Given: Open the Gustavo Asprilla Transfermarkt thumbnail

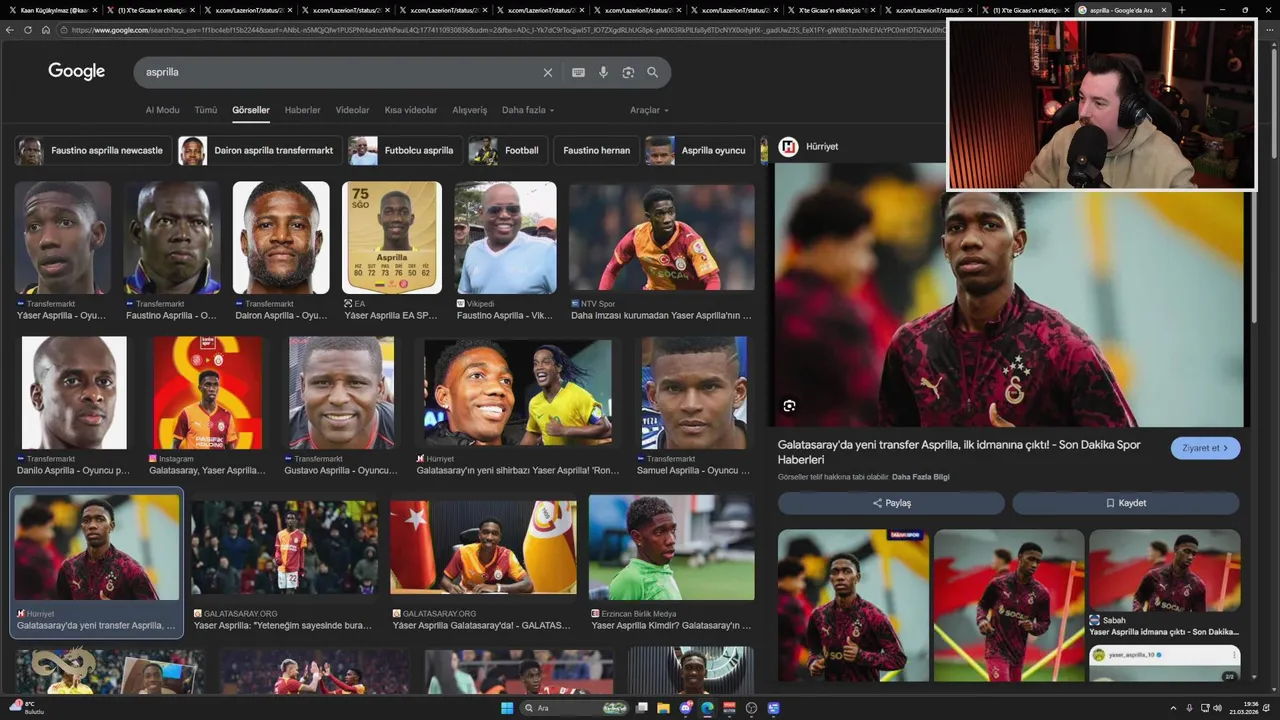Looking at the screenshot, I should pyautogui.click(x=341, y=392).
